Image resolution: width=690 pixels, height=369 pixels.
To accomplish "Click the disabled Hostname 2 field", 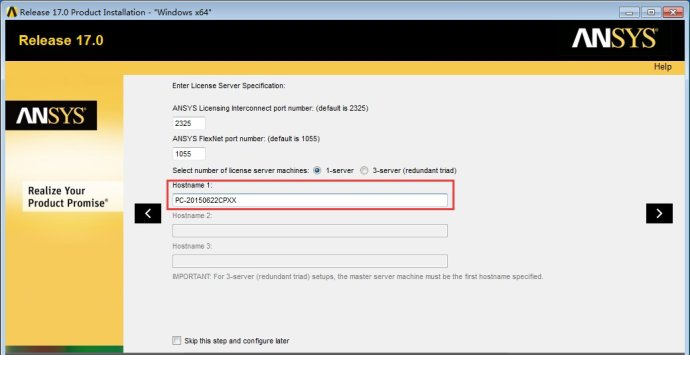I will 310,231.
